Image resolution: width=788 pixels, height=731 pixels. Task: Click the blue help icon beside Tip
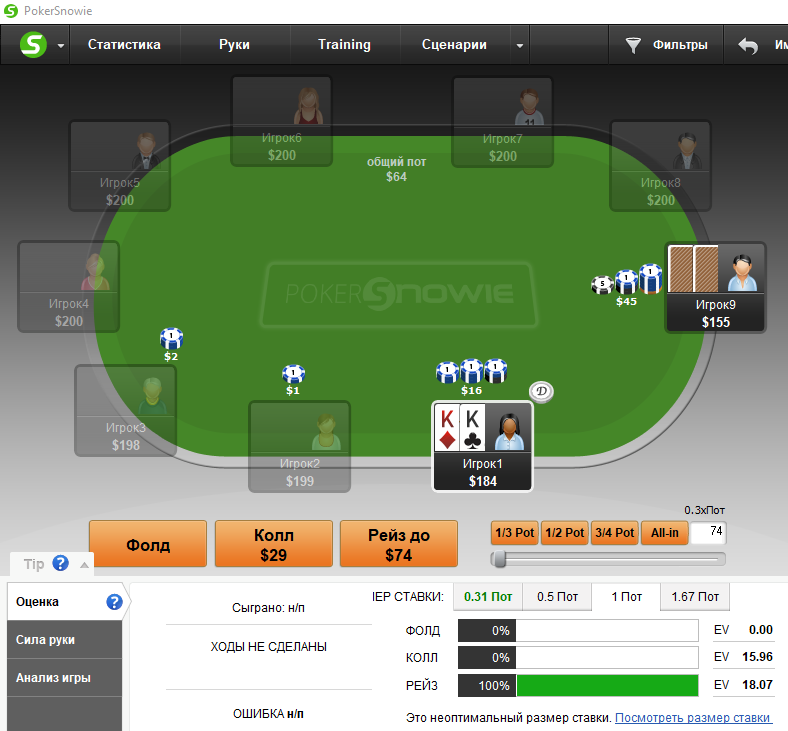[x=60, y=563]
